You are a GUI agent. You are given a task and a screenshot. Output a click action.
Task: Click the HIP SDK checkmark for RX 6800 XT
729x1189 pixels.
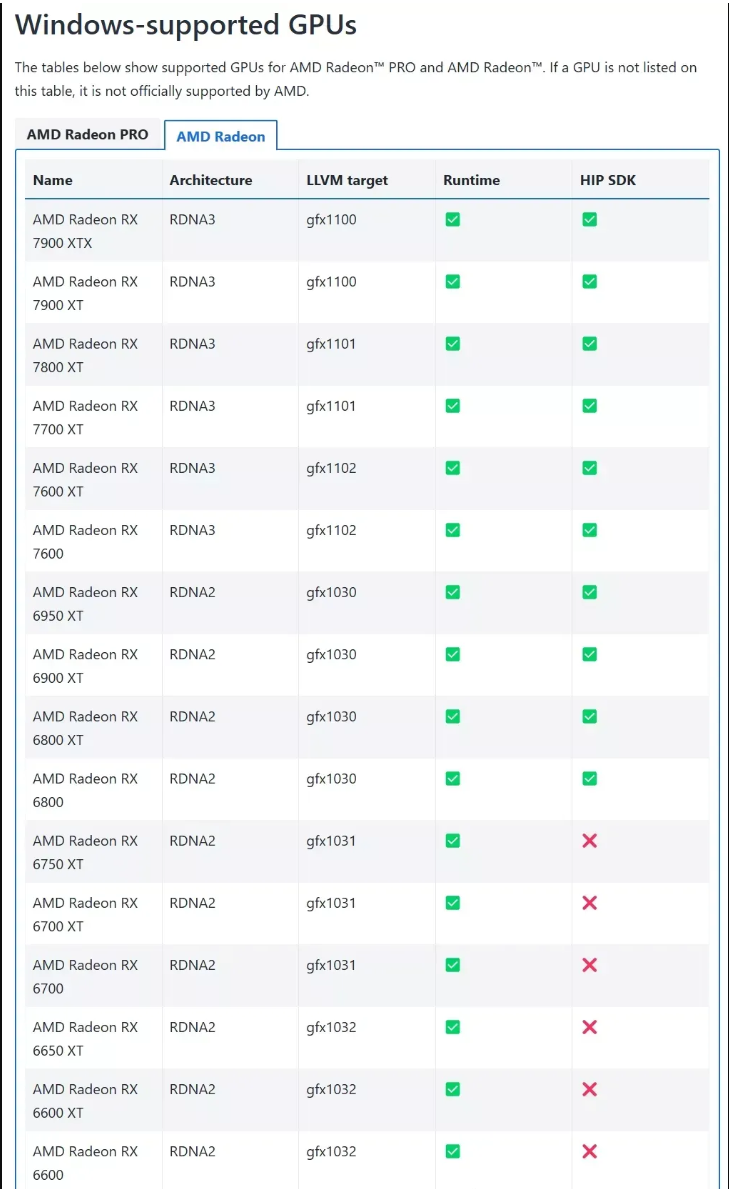click(x=589, y=717)
